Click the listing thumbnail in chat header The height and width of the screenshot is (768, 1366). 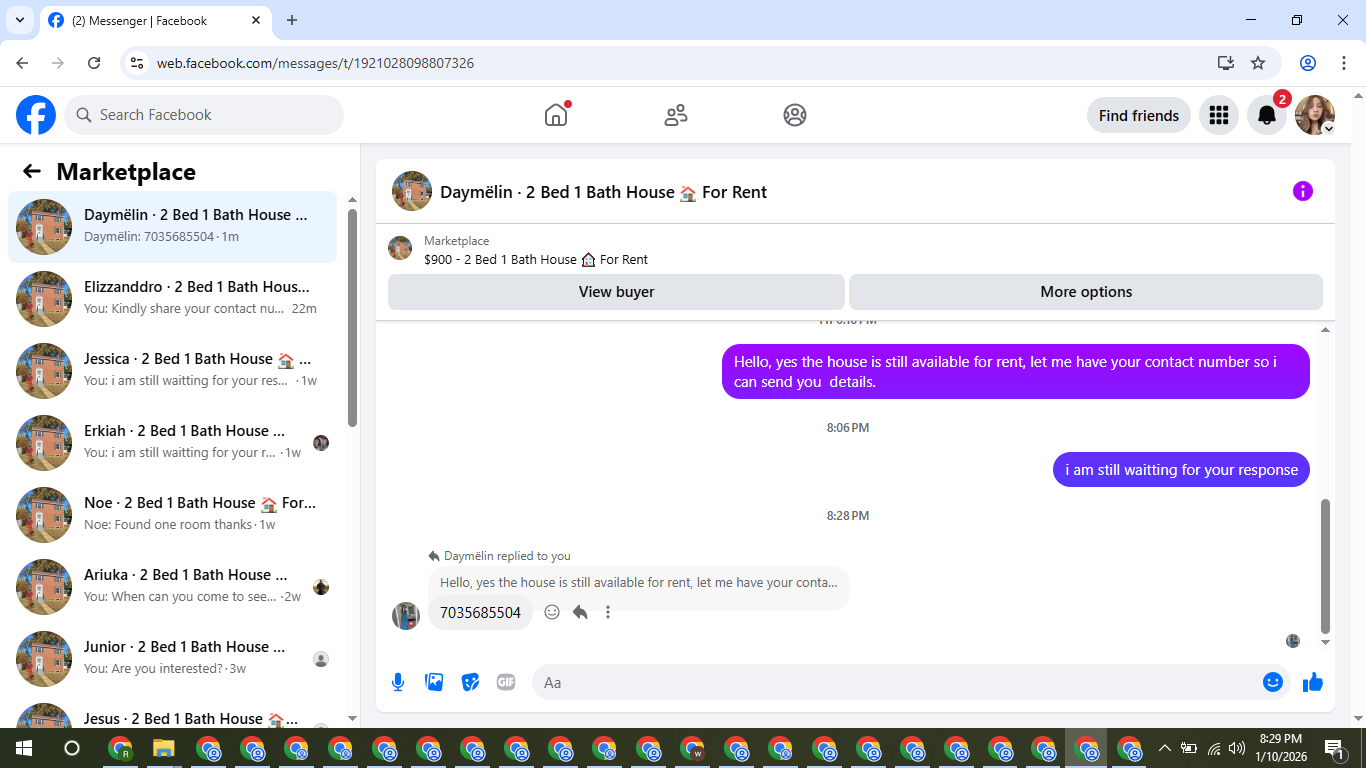pyautogui.click(x=412, y=191)
